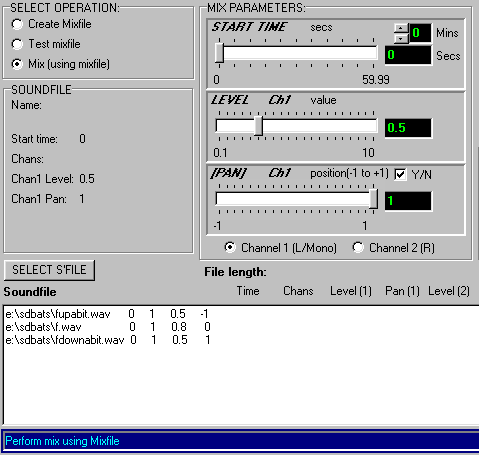Click the Soundfile column header
This screenshot has width=479, height=455.
point(30,292)
